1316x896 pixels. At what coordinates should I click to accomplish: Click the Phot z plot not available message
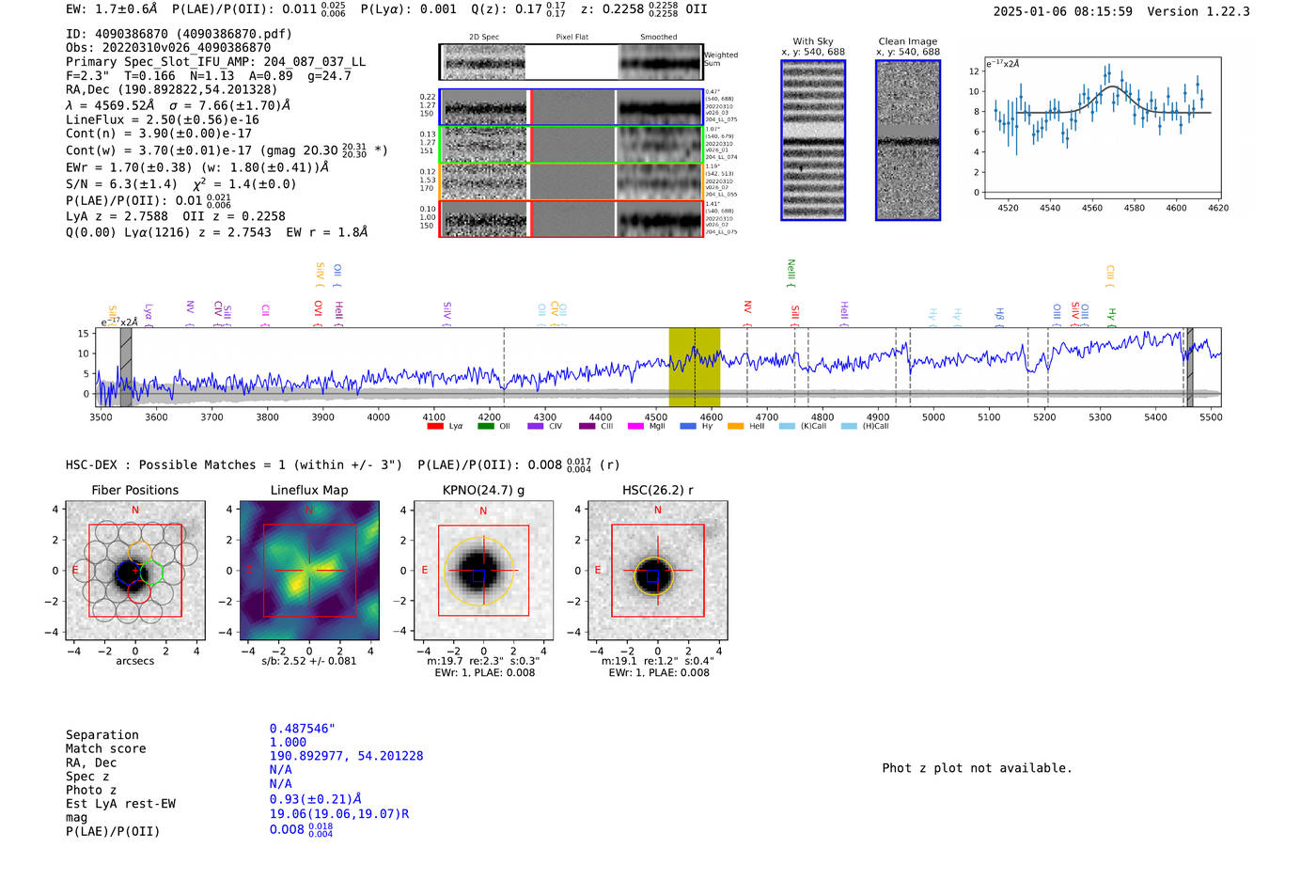[977, 768]
